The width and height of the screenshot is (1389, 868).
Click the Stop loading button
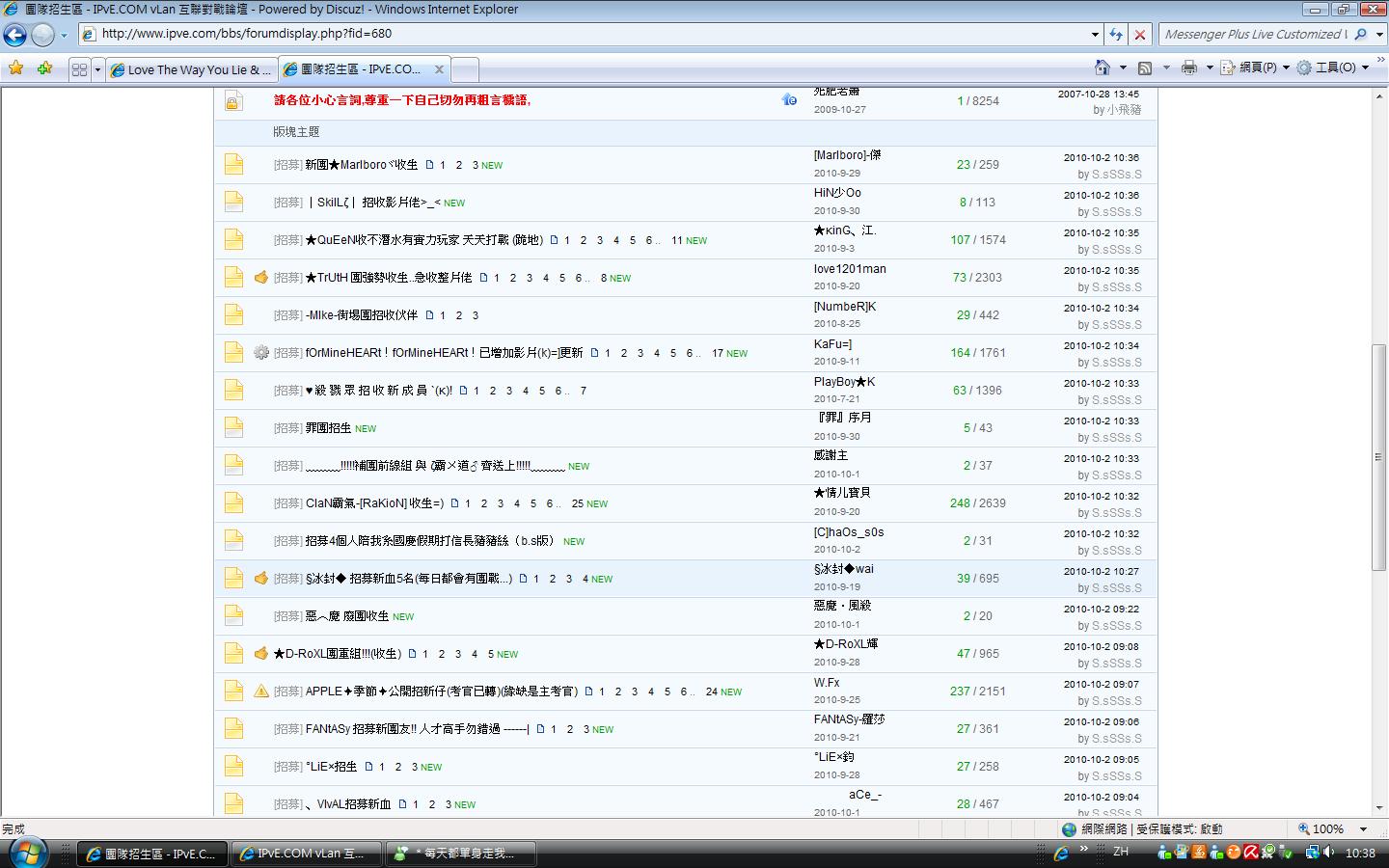coord(1140,34)
